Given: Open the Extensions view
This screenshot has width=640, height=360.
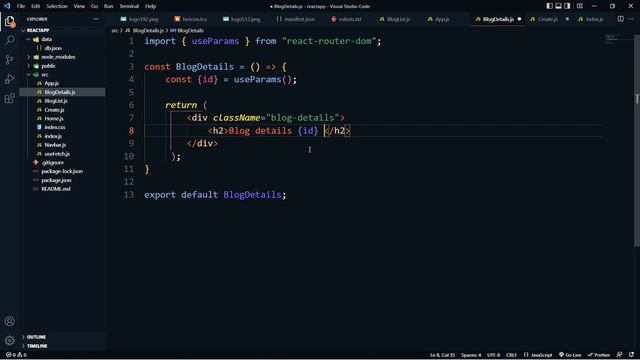Looking at the screenshot, I should 10,98.
